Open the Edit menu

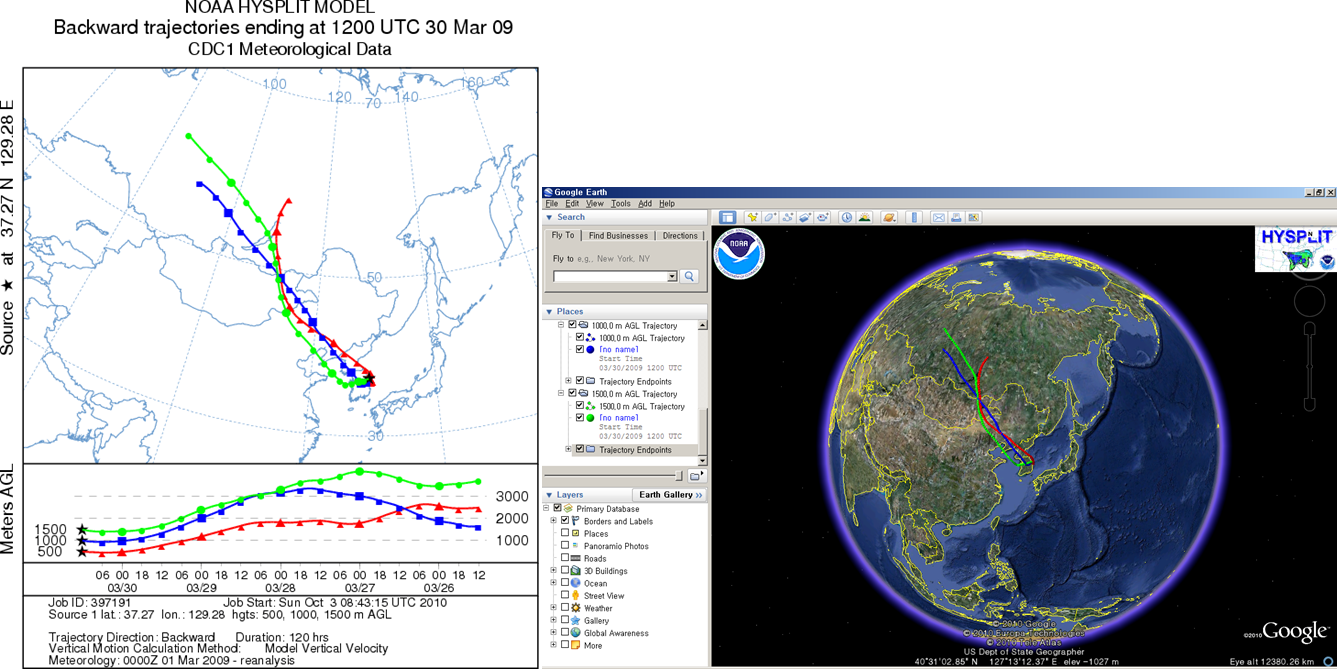[x=572, y=203]
